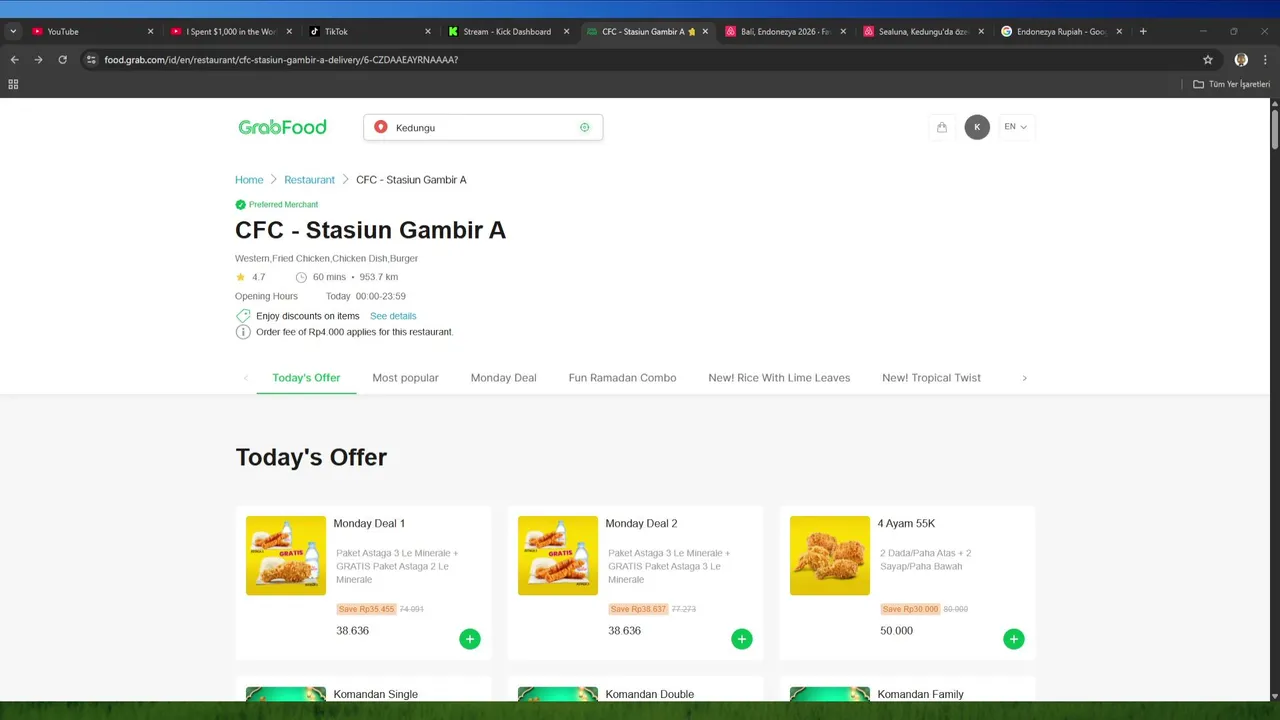Open the EN language dropdown
Screen dimensions: 1280x720
[x=1016, y=127]
